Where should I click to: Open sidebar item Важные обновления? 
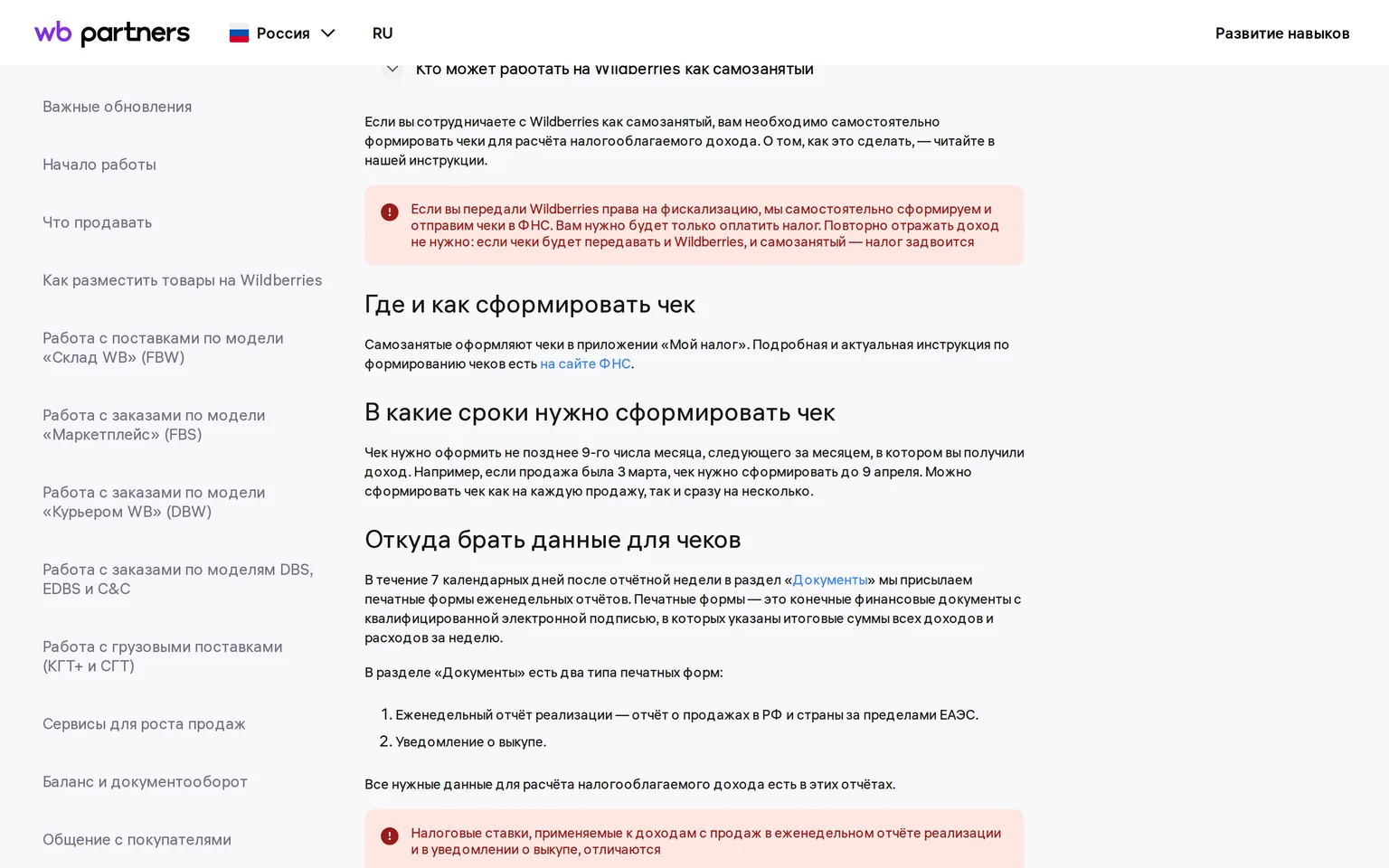(x=117, y=107)
